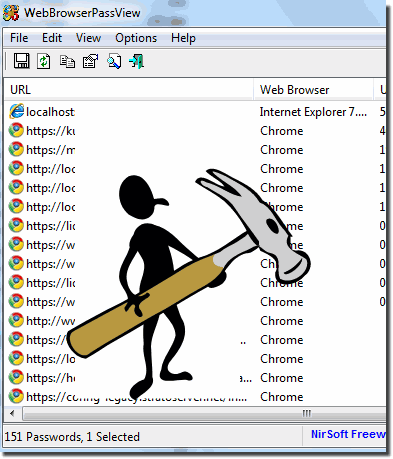Click the Chrome cell in the https://lo row
Image resolution: width=393 pixels, height=459 pixels.
(x=282, y=359)
